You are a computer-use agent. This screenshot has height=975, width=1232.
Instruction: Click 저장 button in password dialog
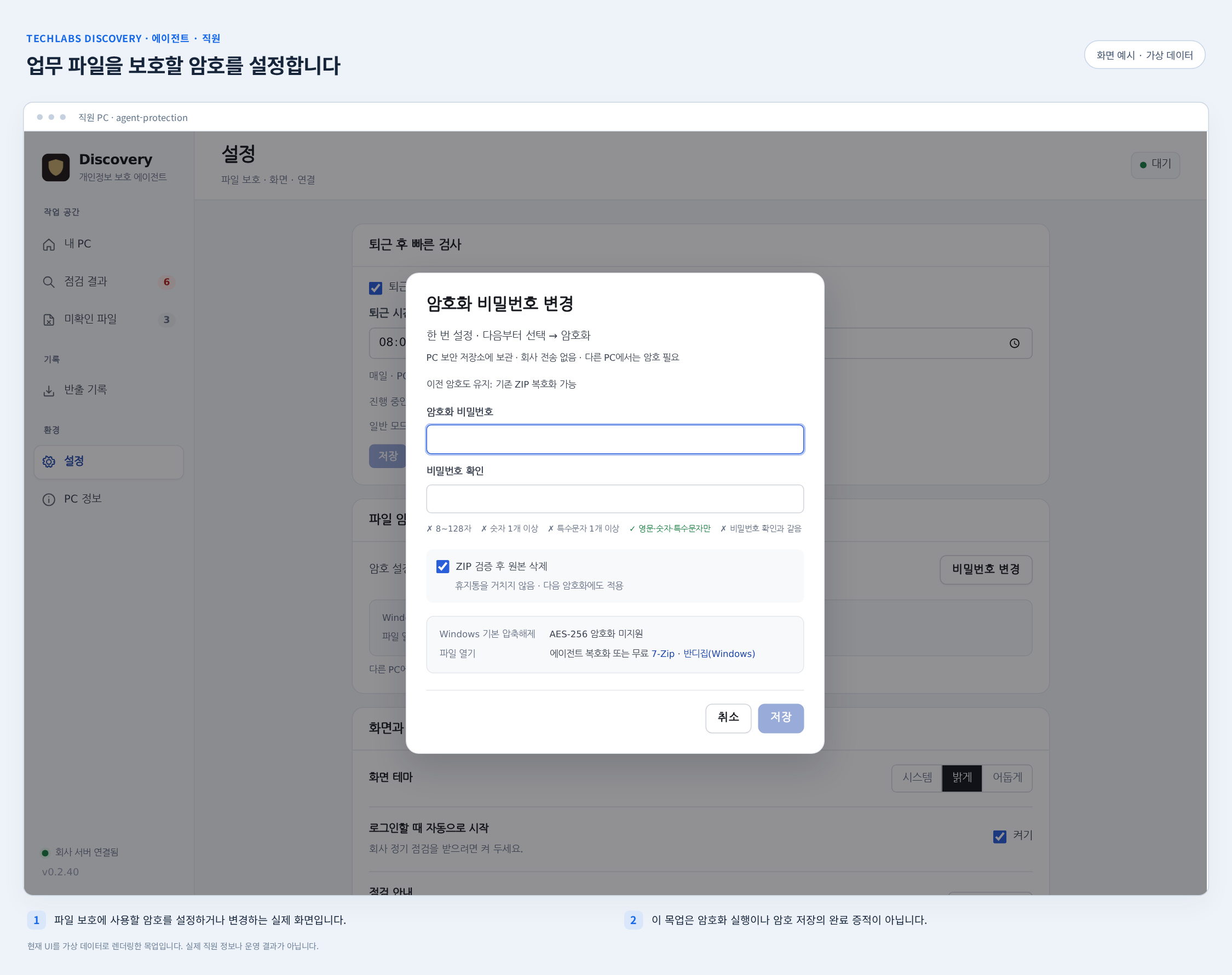point(780,718)
